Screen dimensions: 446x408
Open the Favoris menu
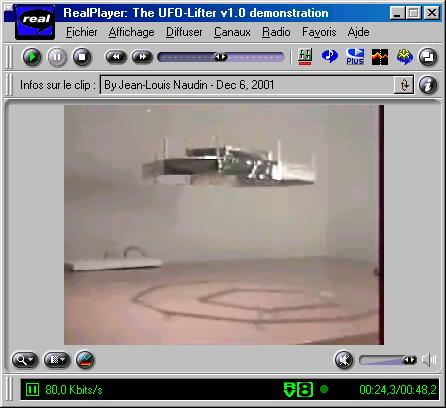pos(319,32)
